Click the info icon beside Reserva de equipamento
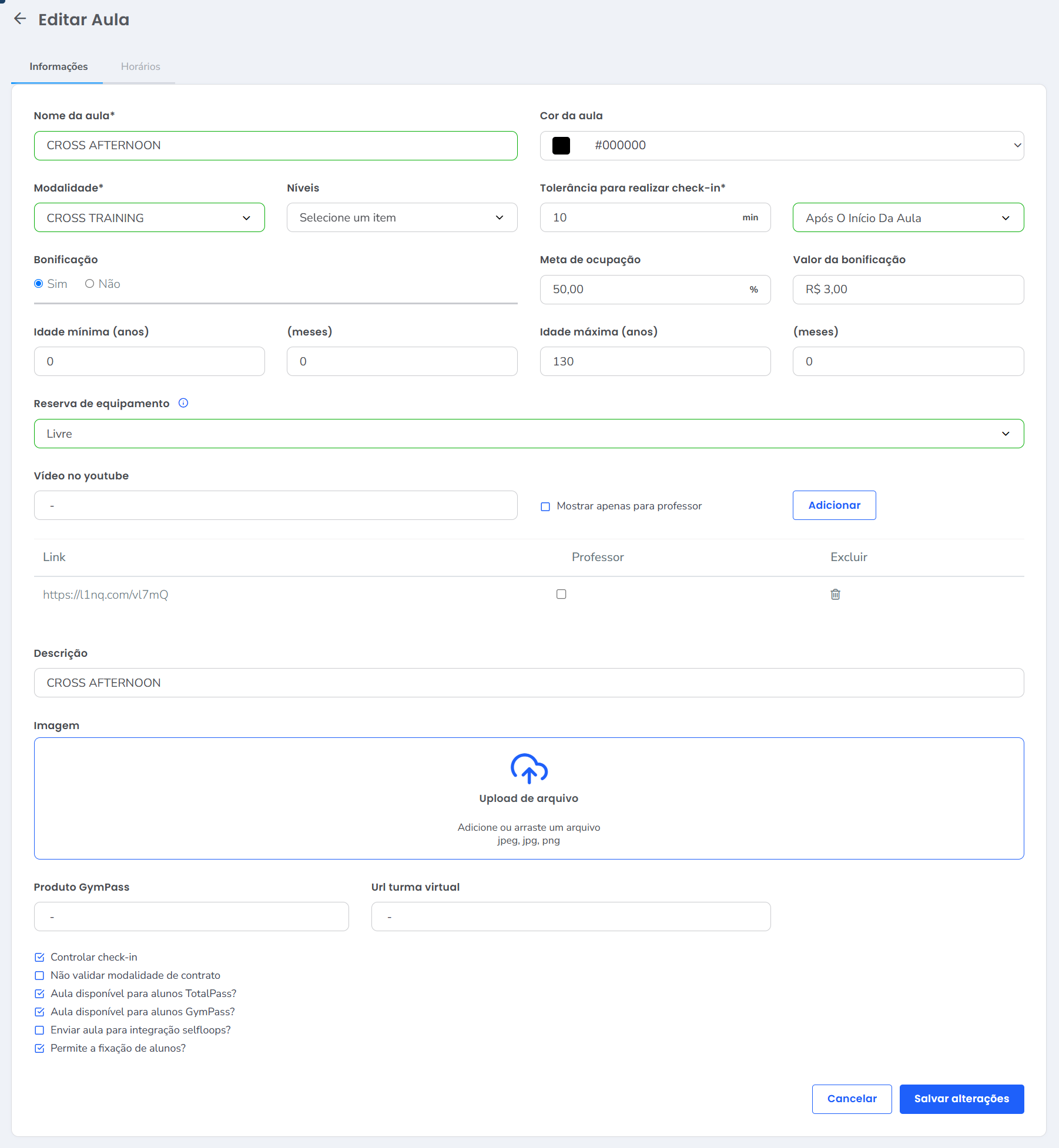 [183, 403]
